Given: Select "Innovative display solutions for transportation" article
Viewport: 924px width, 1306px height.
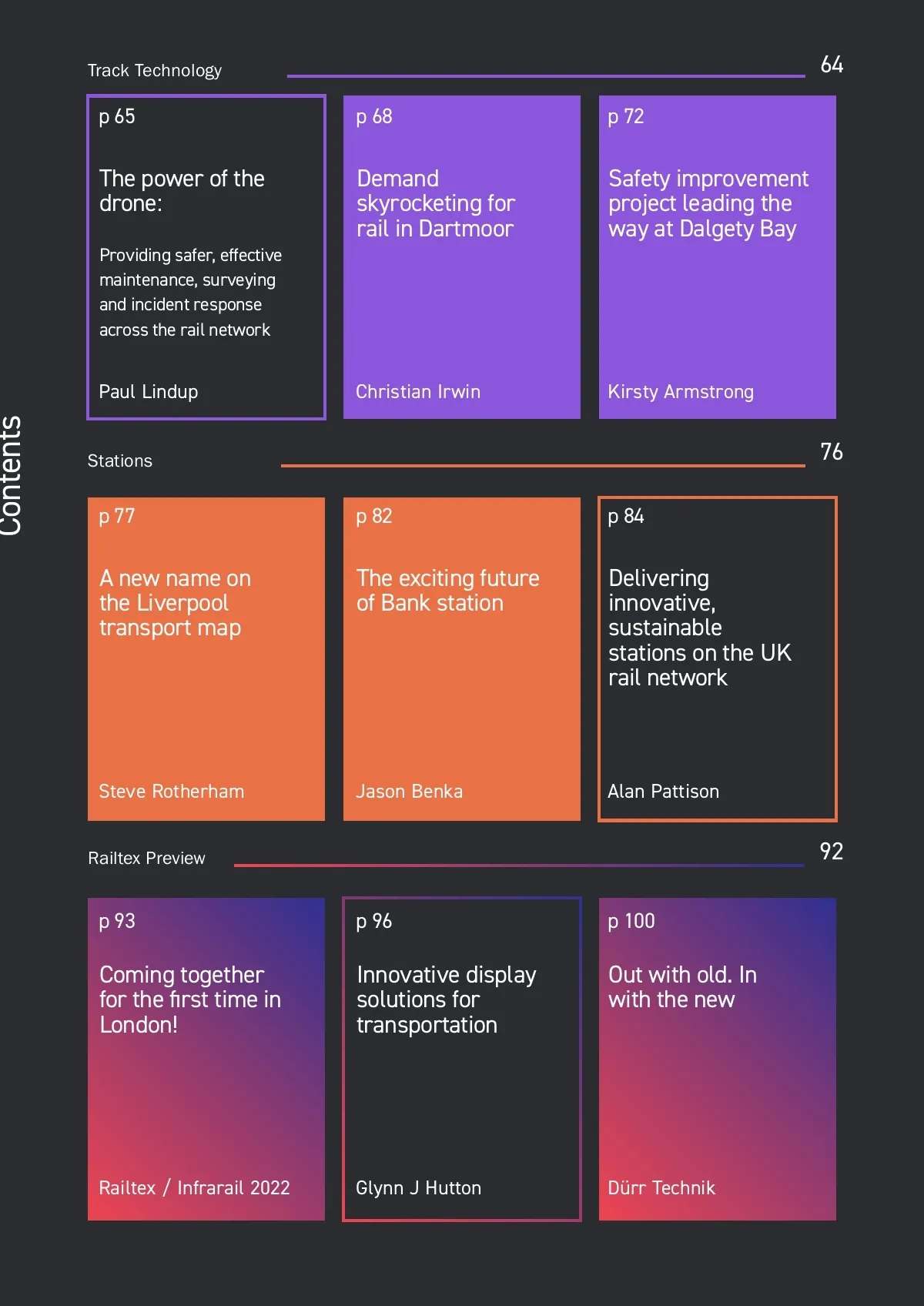Looking at the screenshot, I should tap(446, 1000).
